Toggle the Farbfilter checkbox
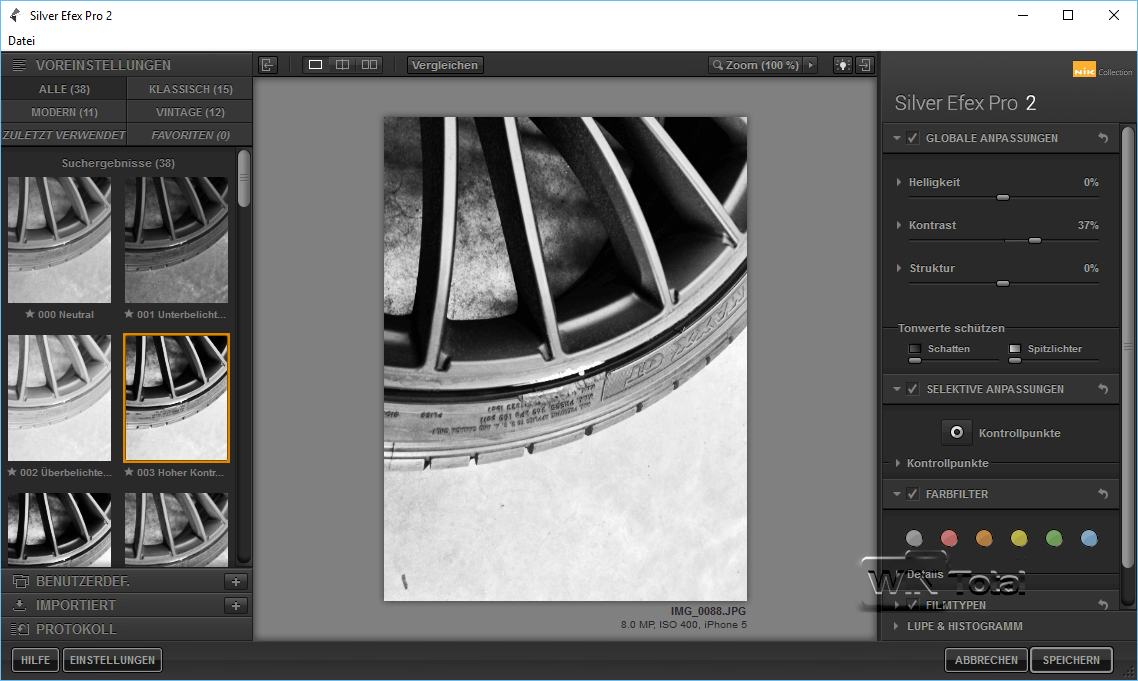The image size is (1138, 681). (x=912, y=494)
